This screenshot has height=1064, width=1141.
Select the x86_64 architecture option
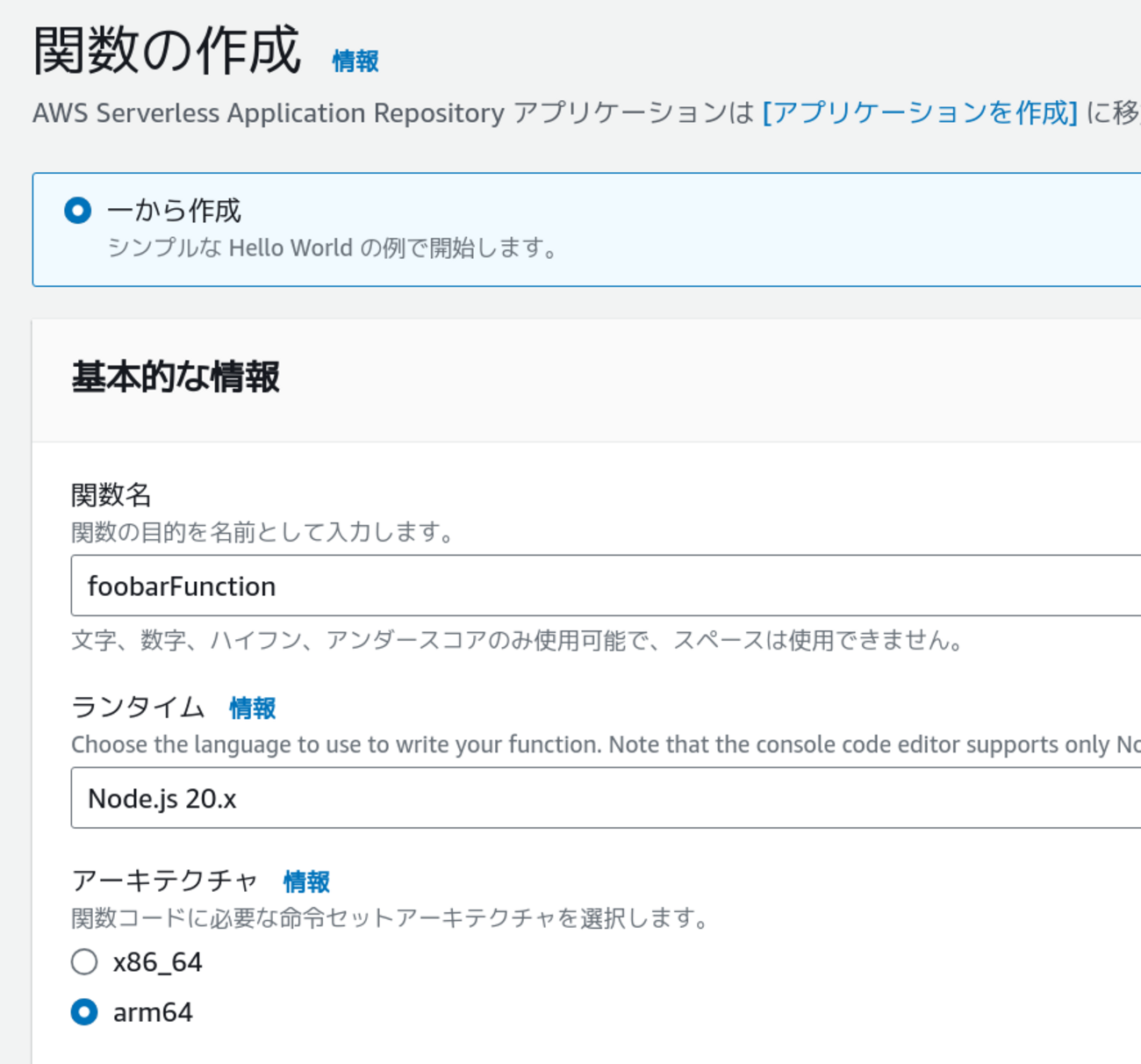click(84, 961)
